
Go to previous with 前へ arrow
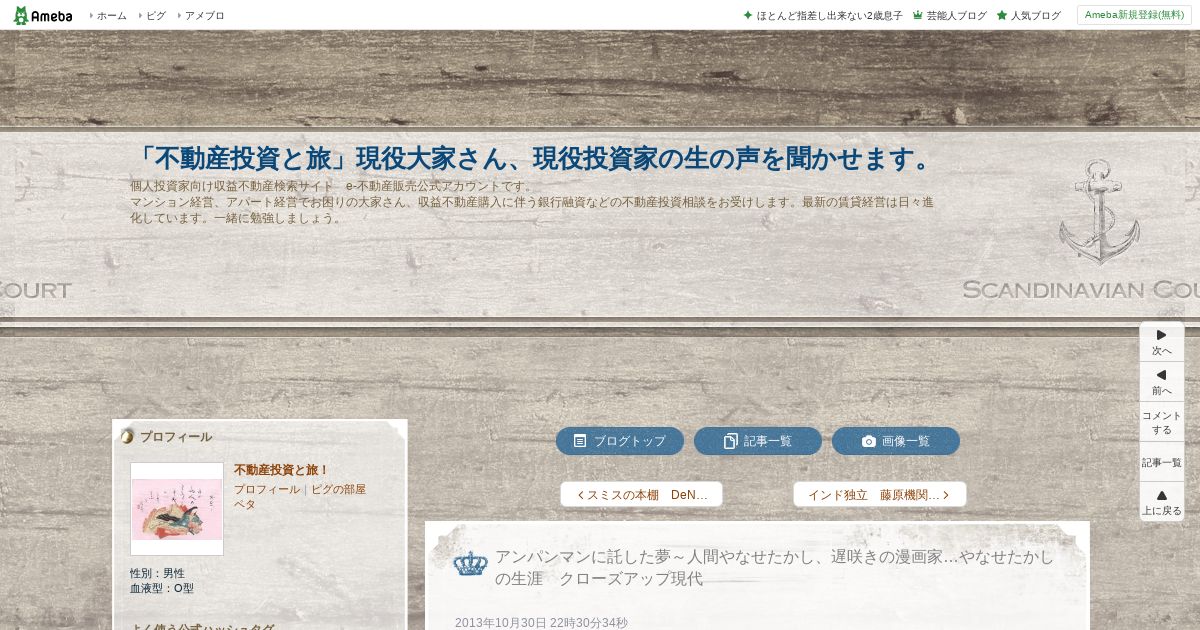point(1162,382)
